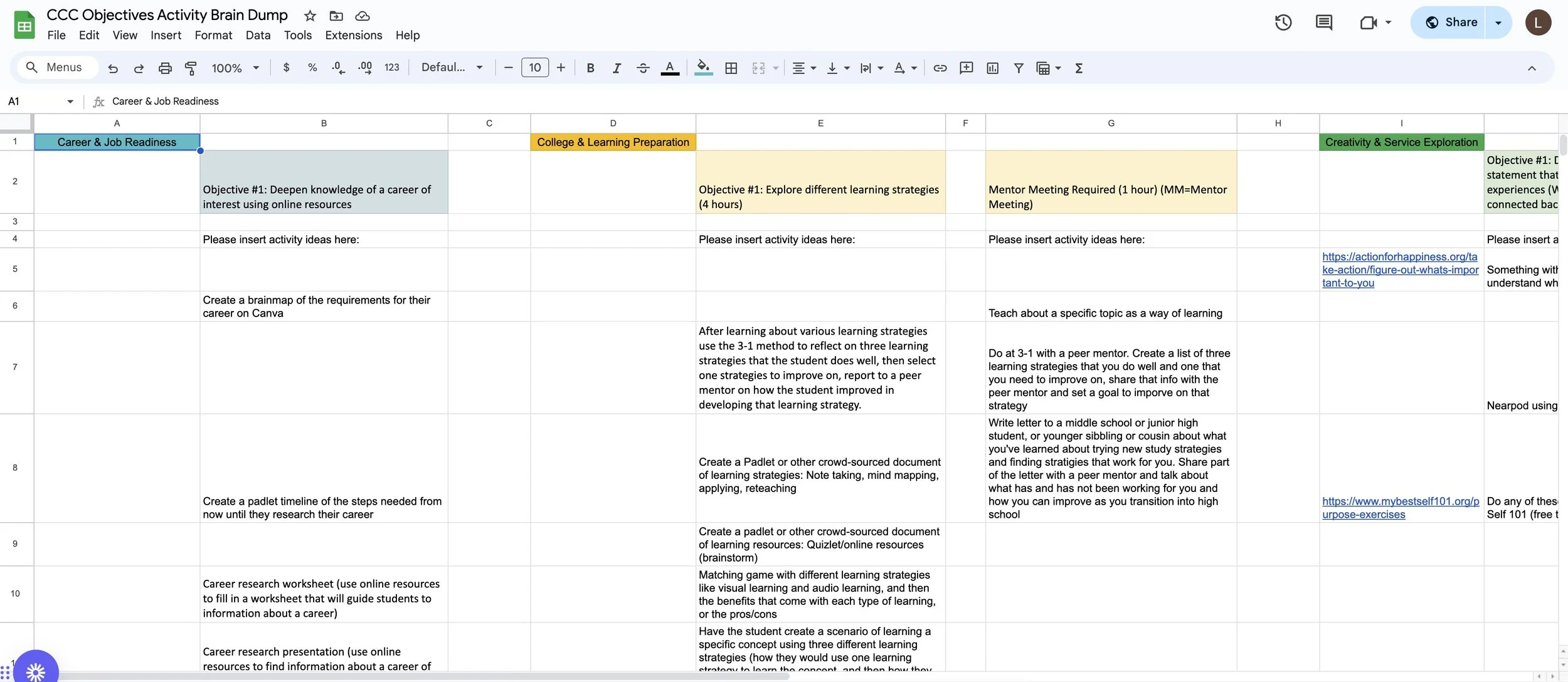Open version history
The image size is (1568, 682).
1283,23
